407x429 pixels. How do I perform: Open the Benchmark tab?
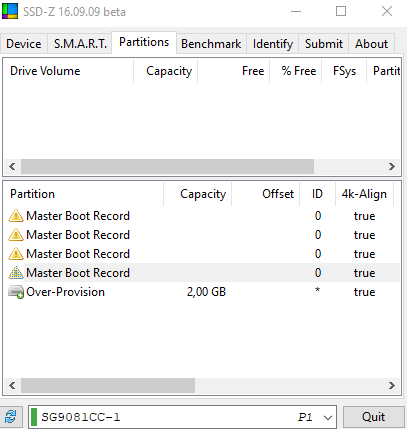[211, 44]
